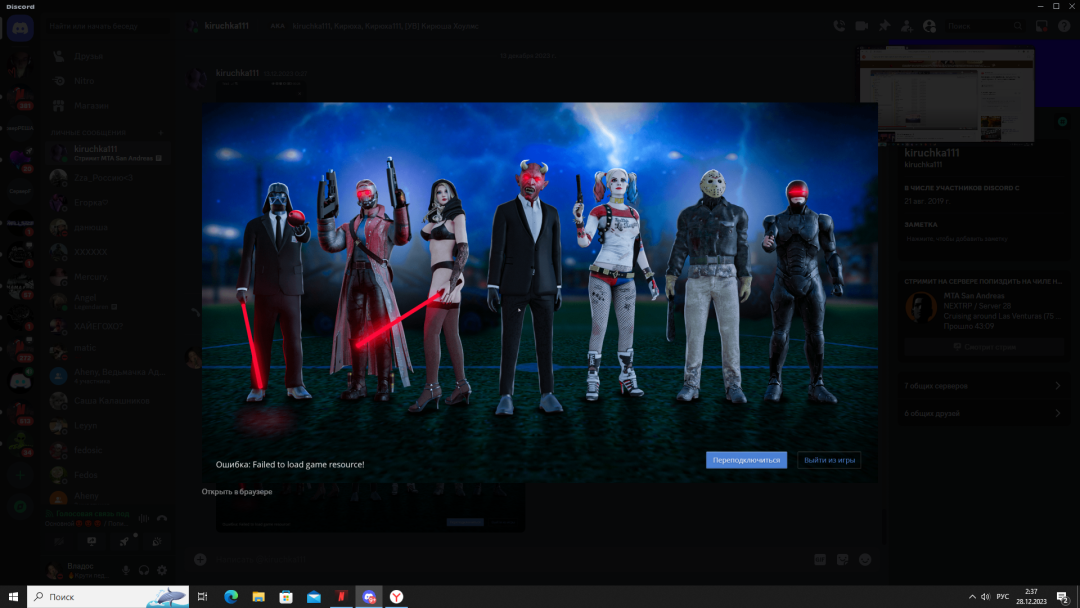Open server with 381 notification badge

[20, 98]
